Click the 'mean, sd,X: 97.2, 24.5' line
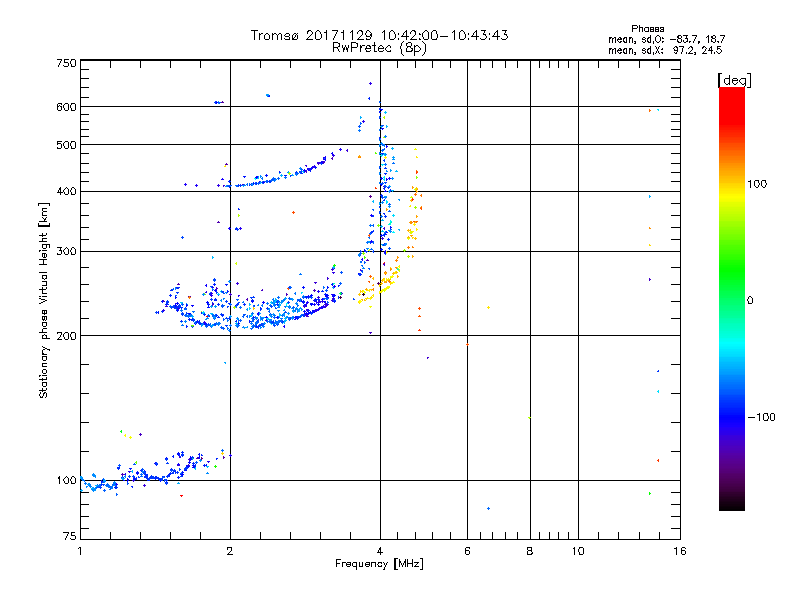800x600 pixels. [665, 50]
